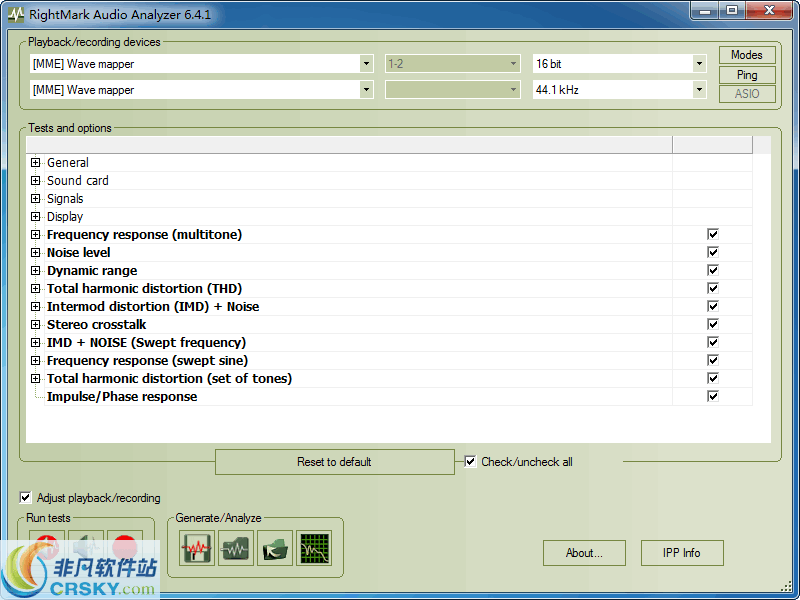Disable Adjust playback/recording checkbox

25,497
